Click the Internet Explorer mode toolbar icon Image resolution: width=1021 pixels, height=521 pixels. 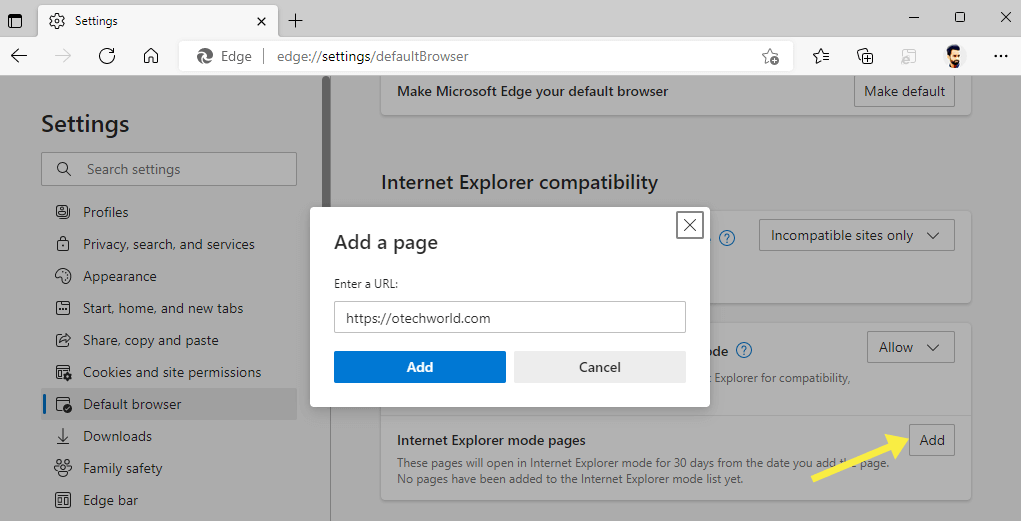(x=908, y=57)
